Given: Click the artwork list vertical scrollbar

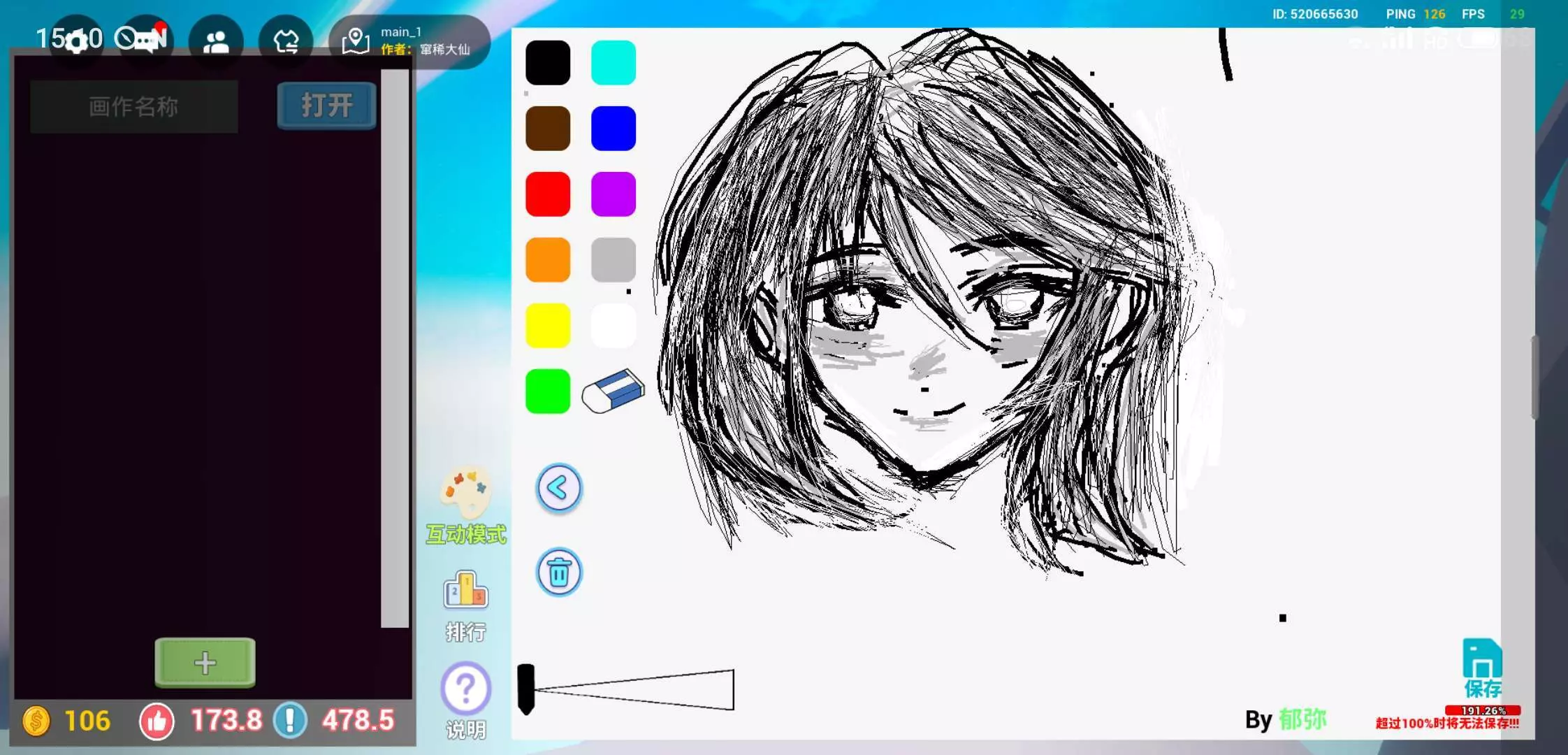Looking at the screenshot, I should click(x=395, y=347).
